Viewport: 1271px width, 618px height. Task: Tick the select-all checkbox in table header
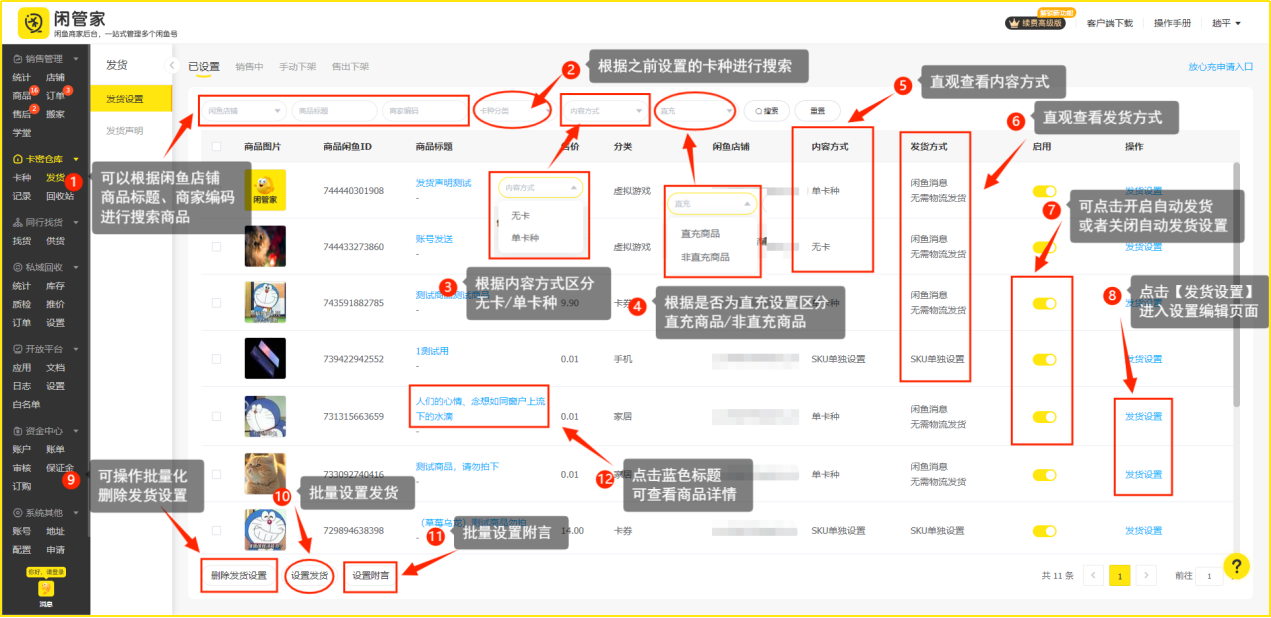pos(217,147)
